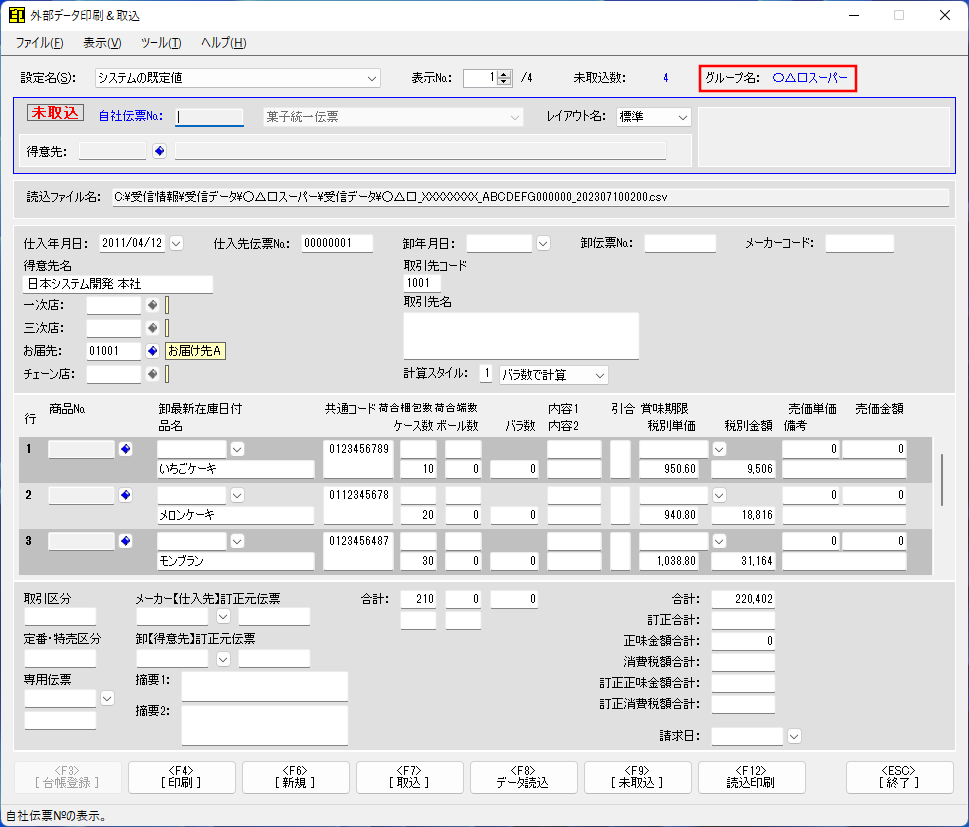Open the 請求日 date dropdown
969x827 pixels.
pos(795,736)
